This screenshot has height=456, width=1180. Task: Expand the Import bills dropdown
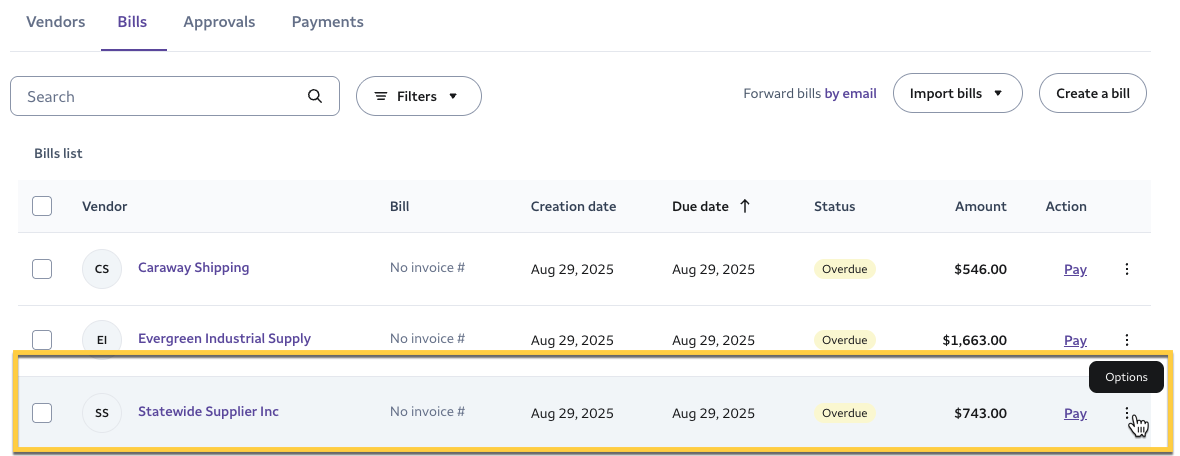point(956,94)
